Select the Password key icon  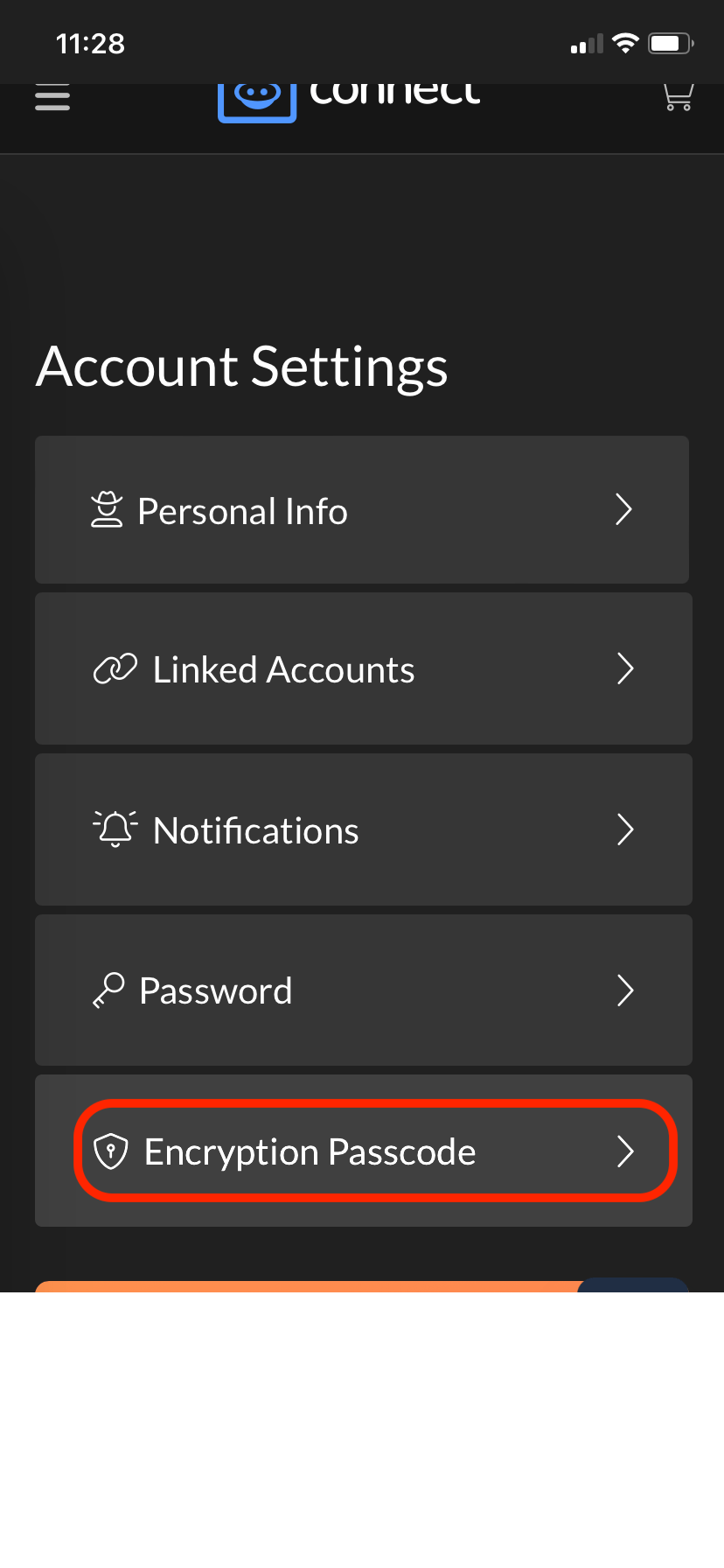click(107, 990)
